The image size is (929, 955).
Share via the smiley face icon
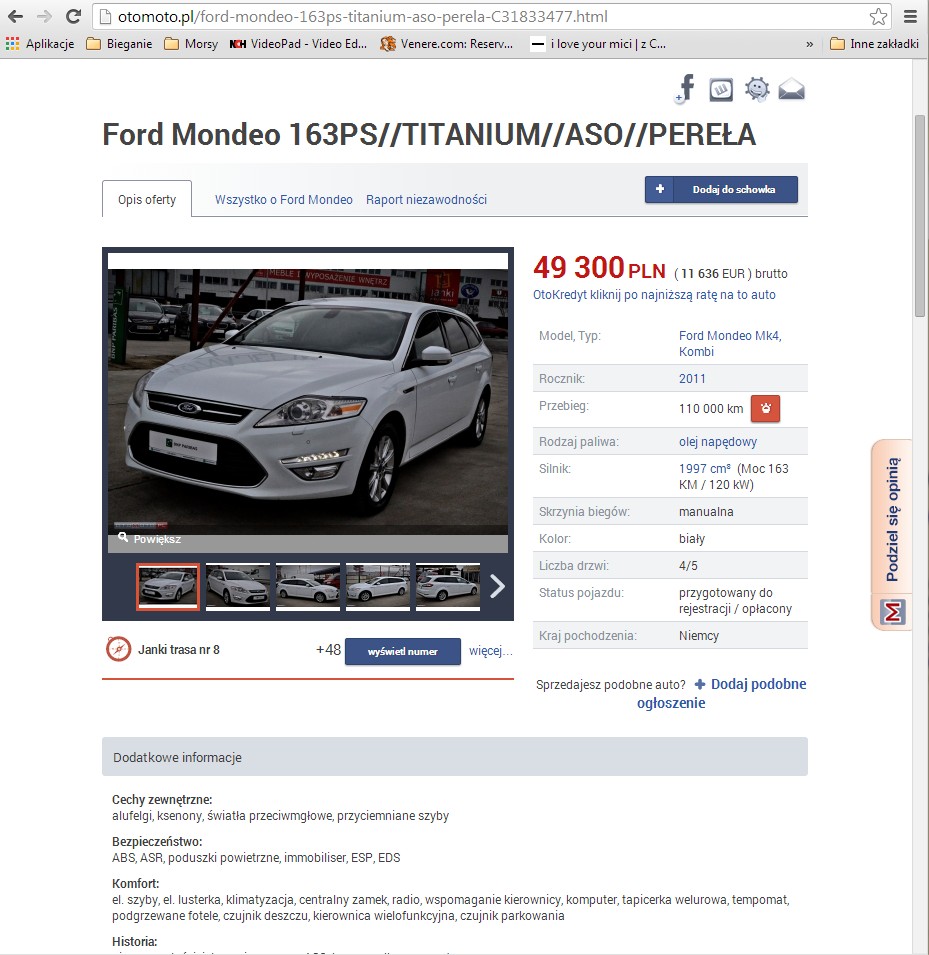tap(757, 90)
